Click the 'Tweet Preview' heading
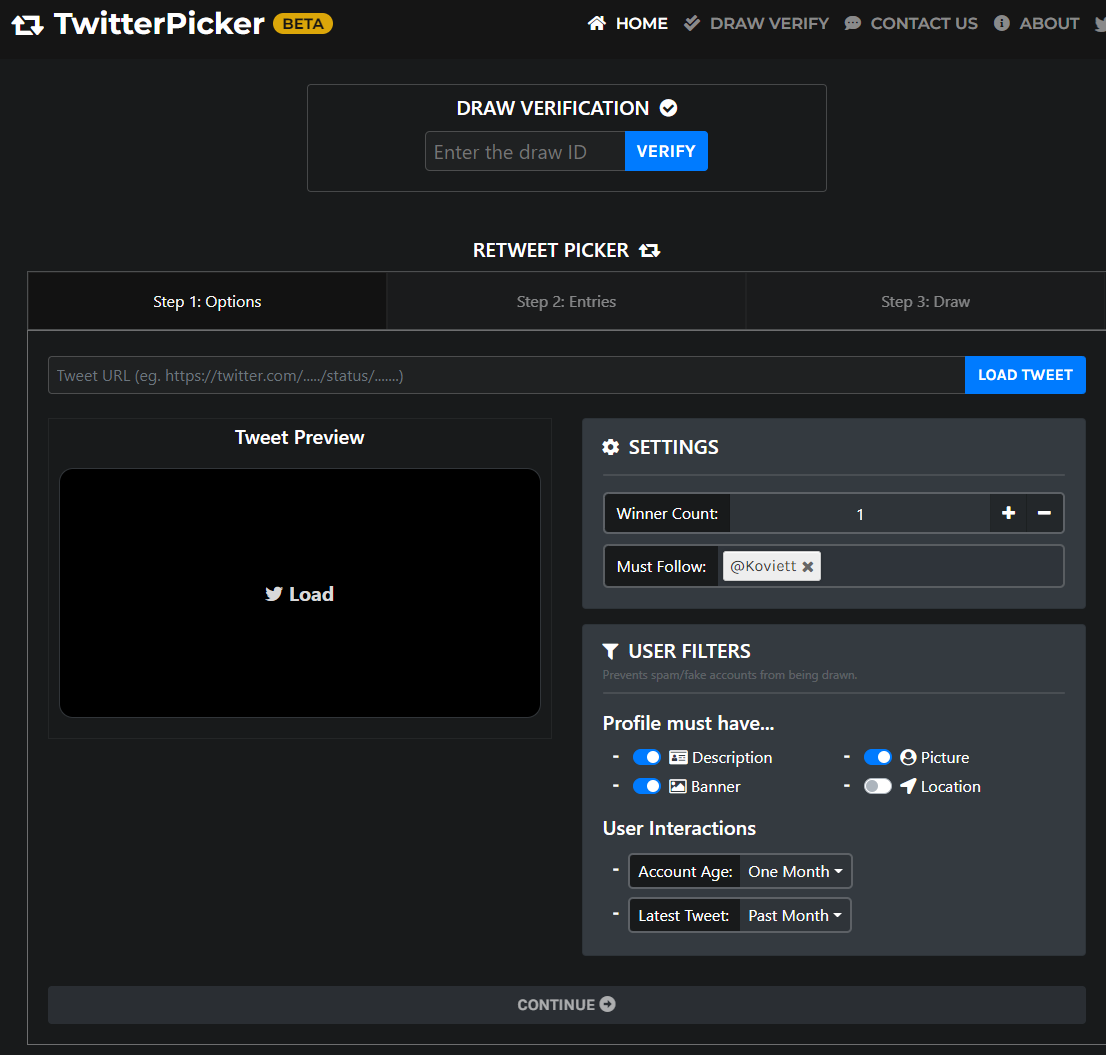This screenshot has width=1106, height=1055. coord(300,437)
